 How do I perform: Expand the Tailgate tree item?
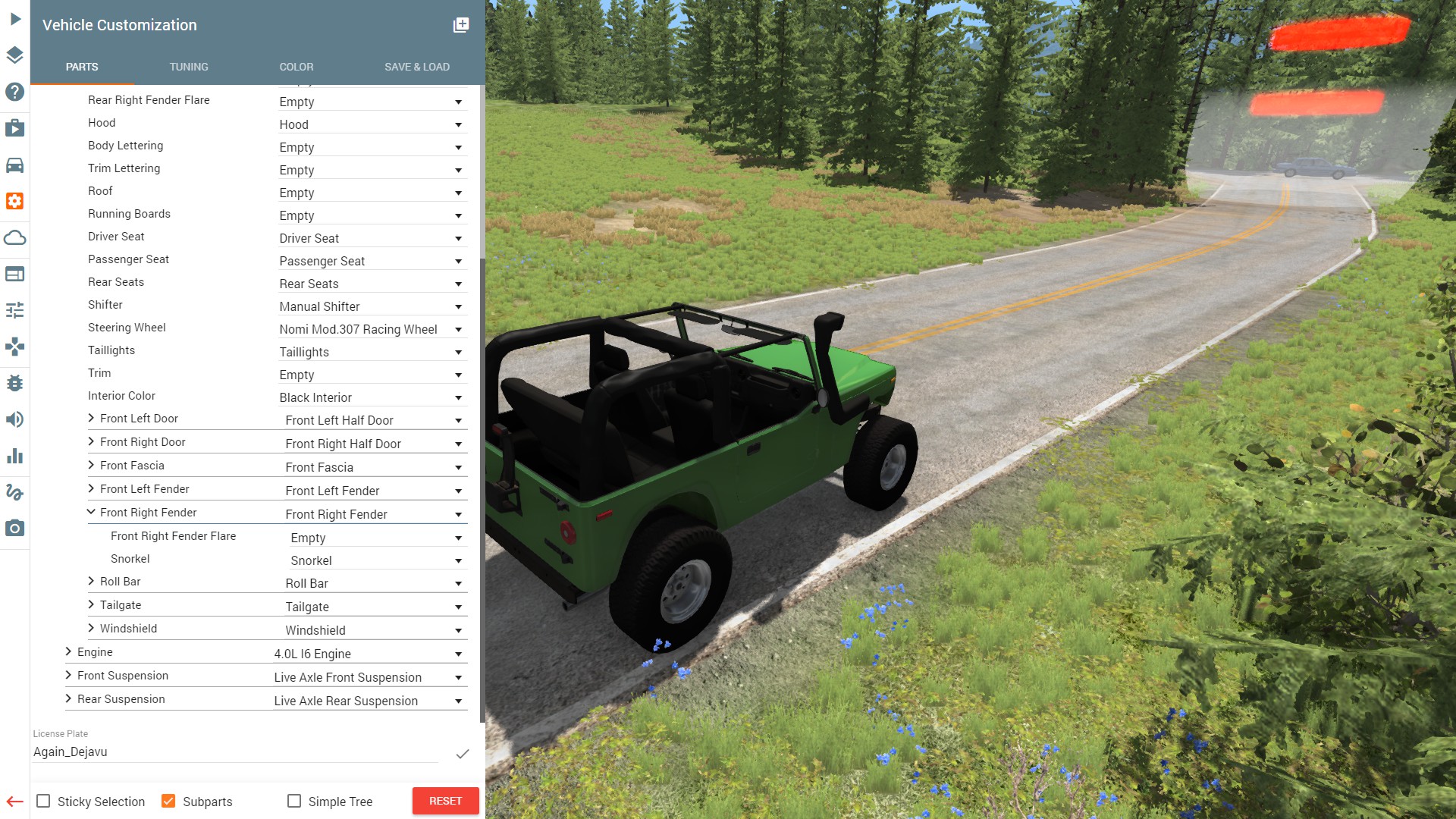point(91,605)
